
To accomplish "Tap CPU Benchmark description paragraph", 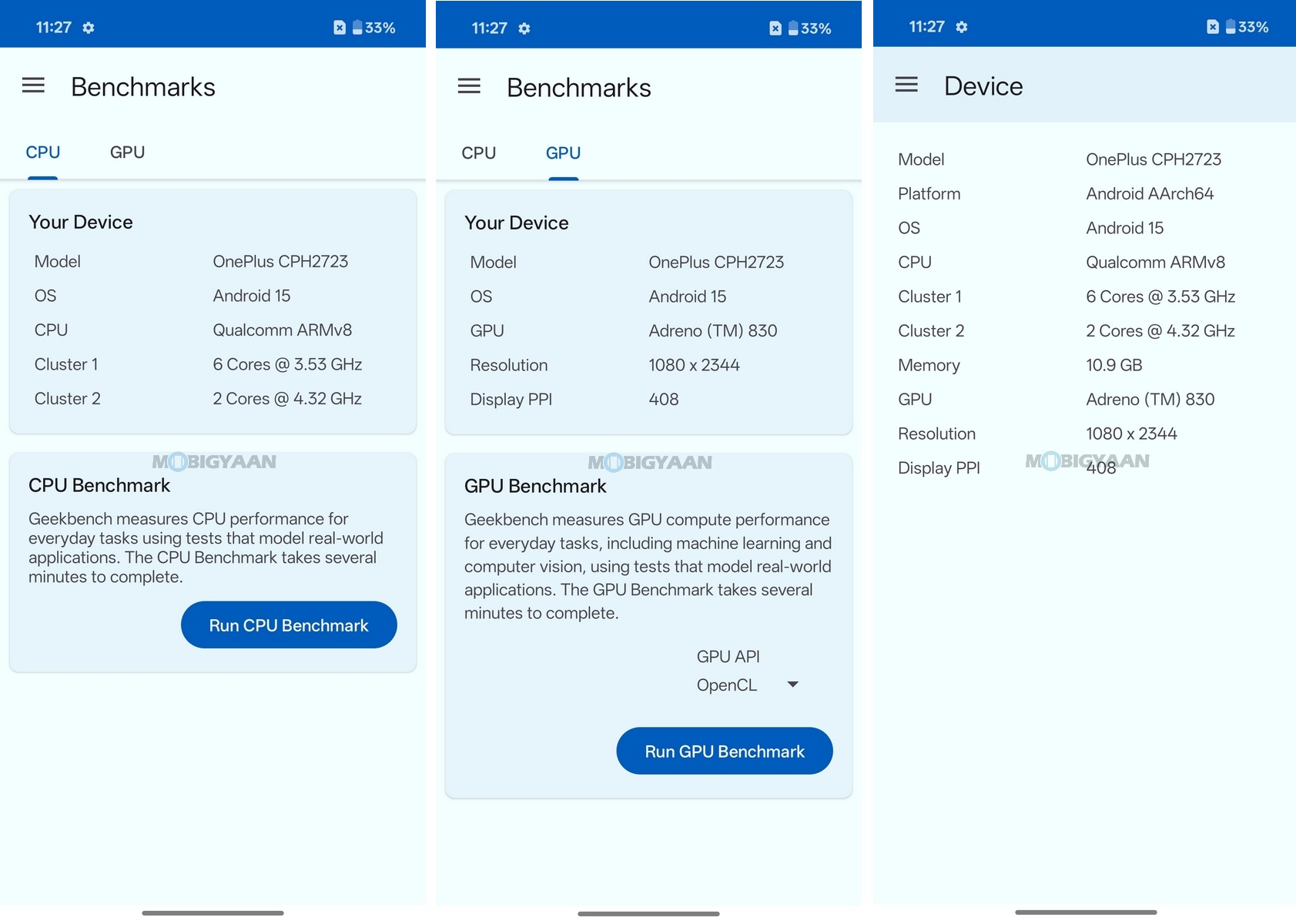I will coord(206,547).
